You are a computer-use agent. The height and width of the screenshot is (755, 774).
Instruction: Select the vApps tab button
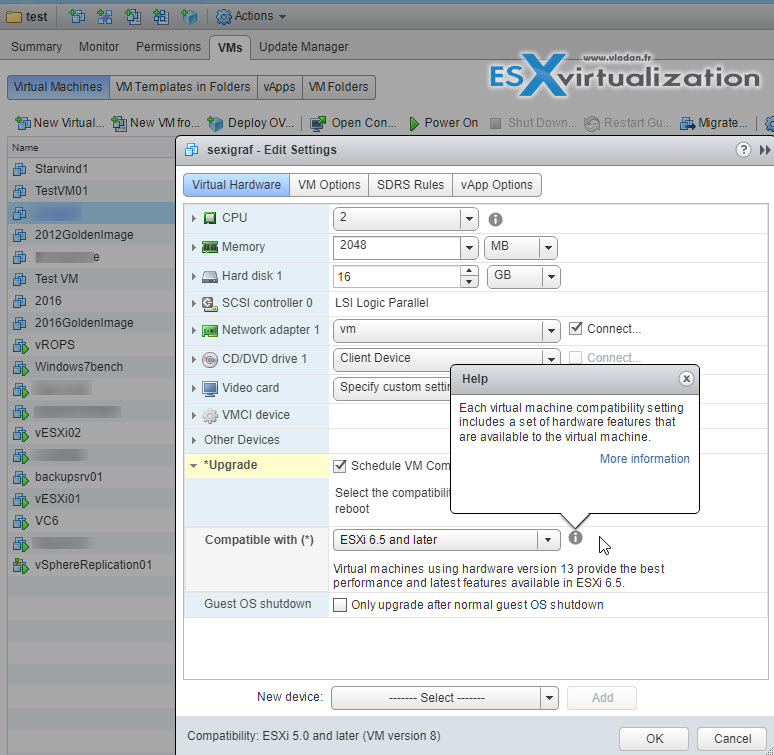(x=279, y=87)
